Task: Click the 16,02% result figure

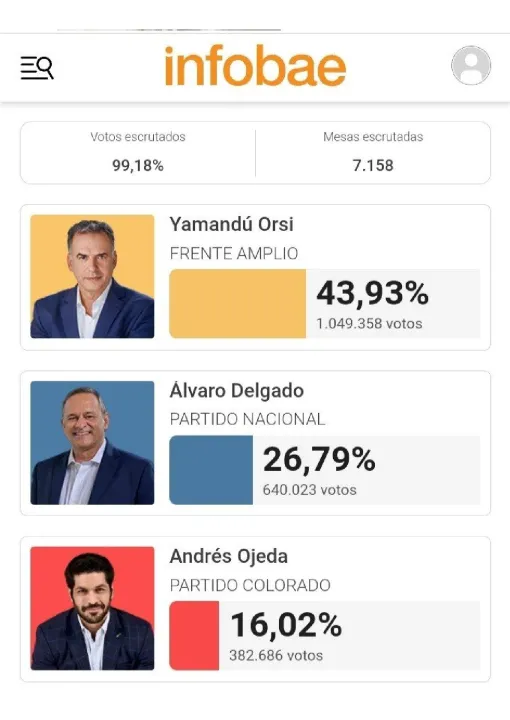Action: pos(286,625)
